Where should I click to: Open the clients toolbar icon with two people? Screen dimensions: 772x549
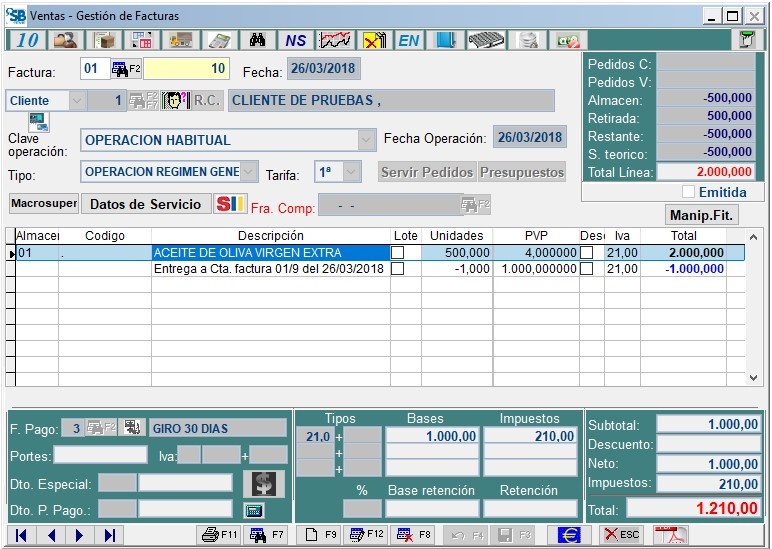65,40
